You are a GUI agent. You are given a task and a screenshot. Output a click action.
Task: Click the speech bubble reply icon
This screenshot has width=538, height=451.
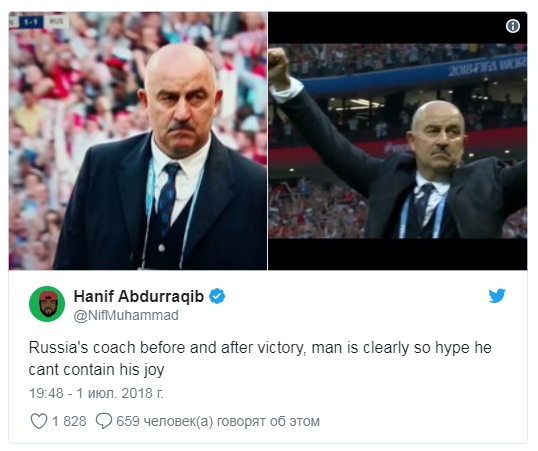104,421
